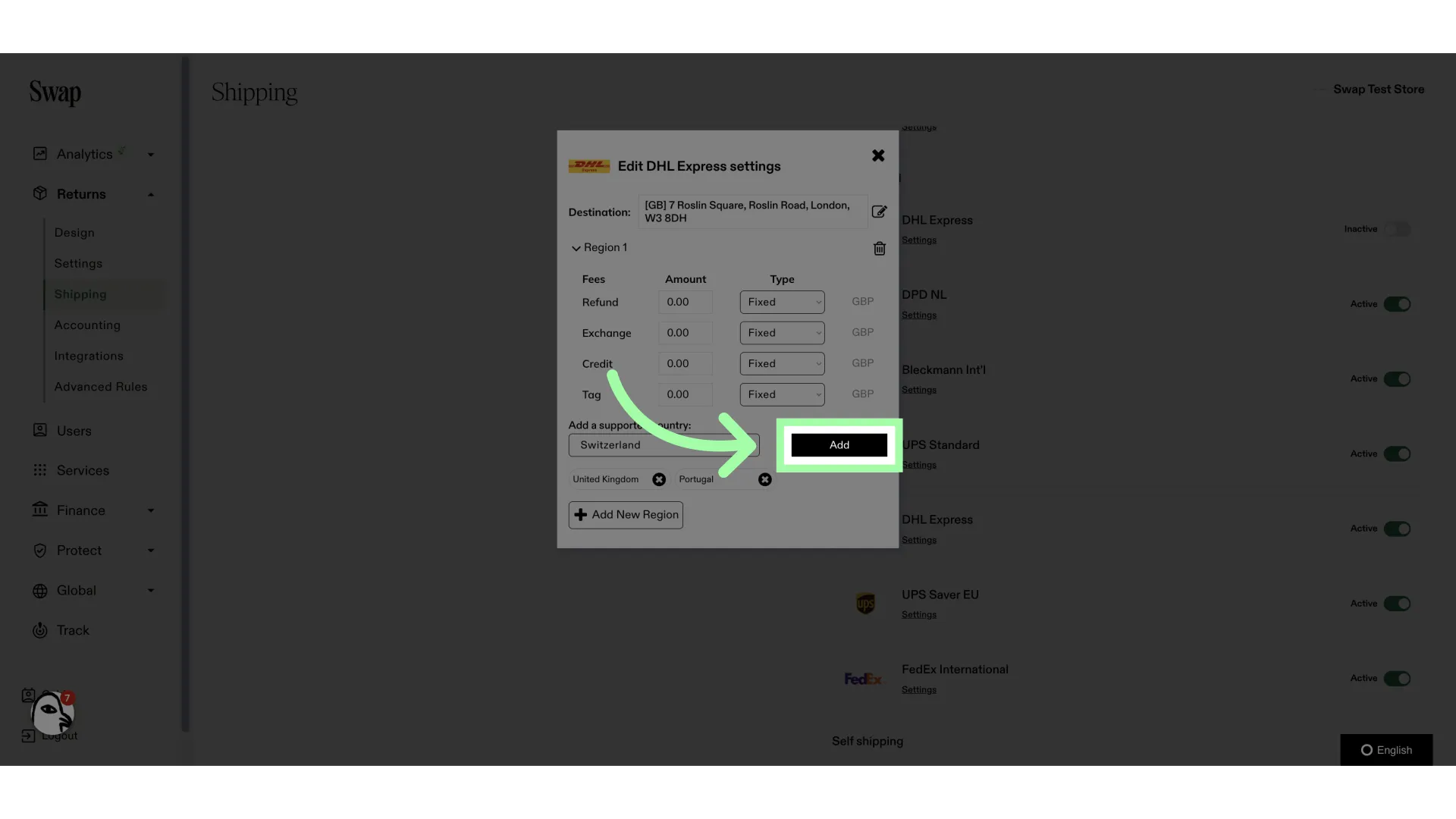
Task: Click Add New Region button
Action: click(626, 515)
